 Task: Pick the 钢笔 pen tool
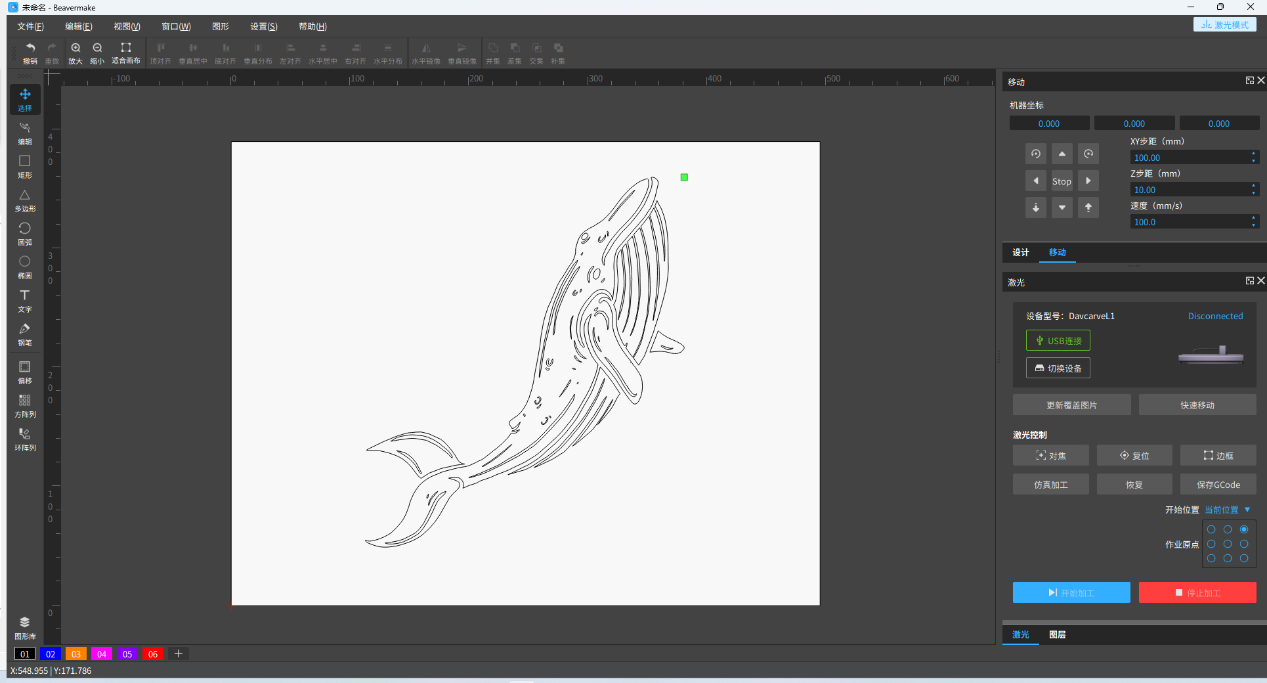[25, 333]
